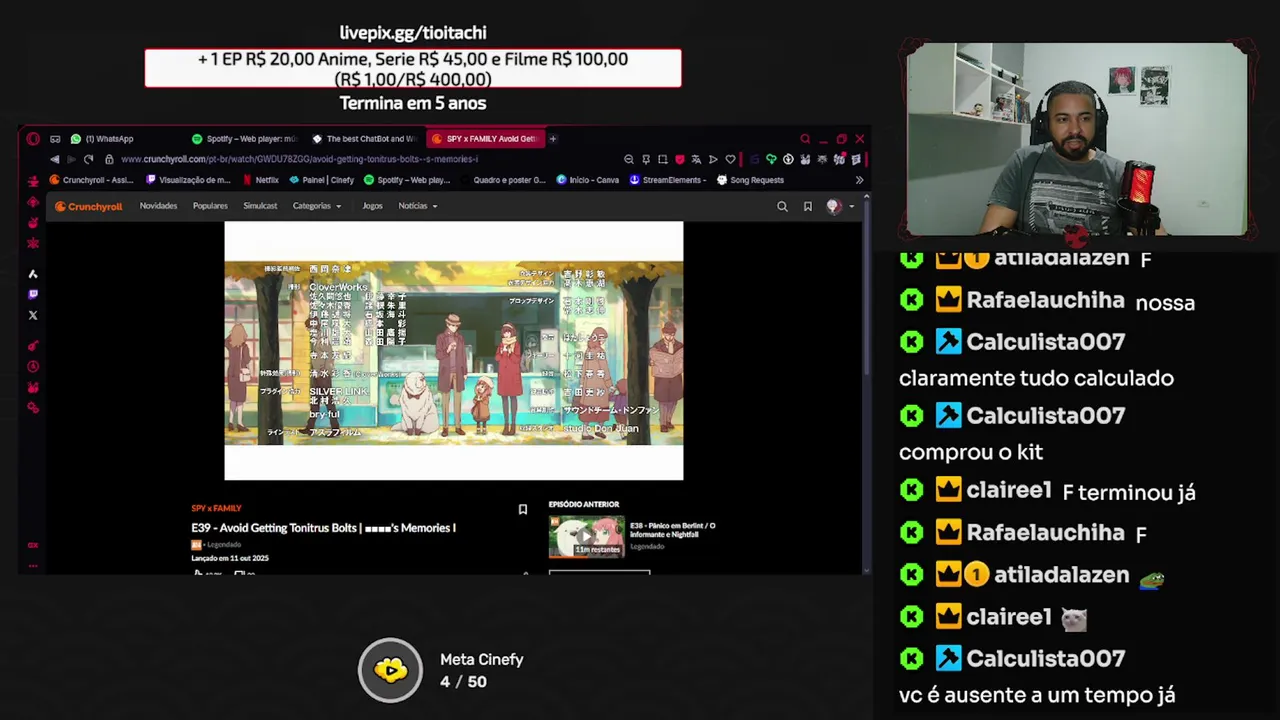Open the Song Requests bookmark

(x=750, y=180)
